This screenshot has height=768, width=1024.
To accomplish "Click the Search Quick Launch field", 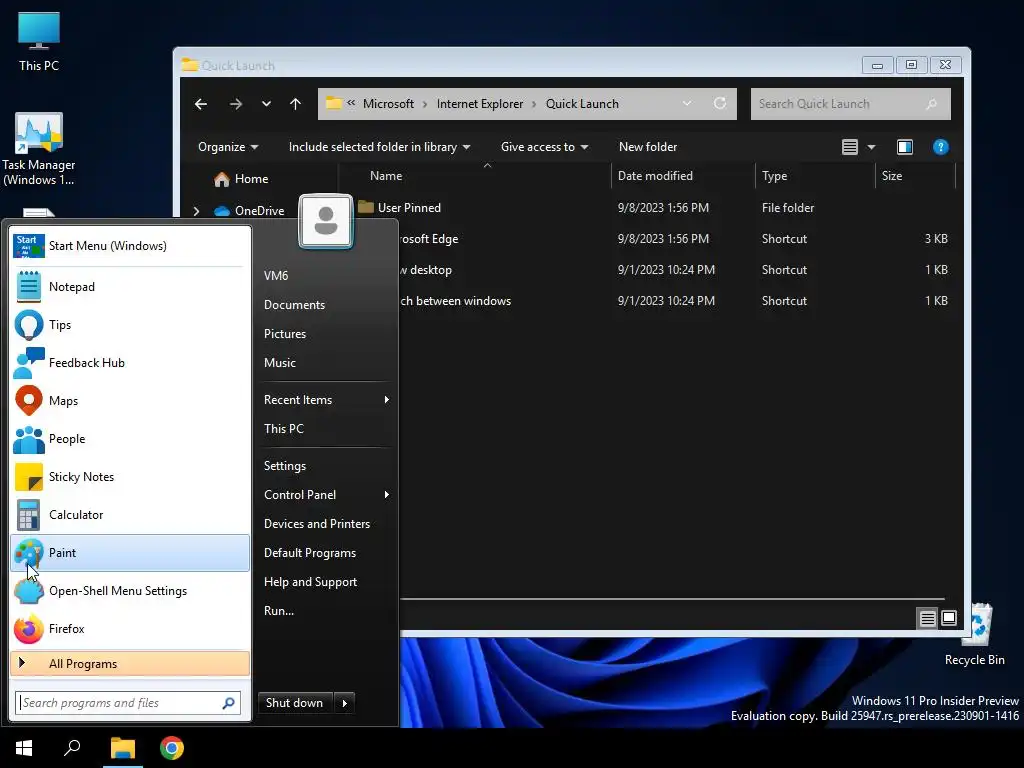I will (x=850, y=104).
